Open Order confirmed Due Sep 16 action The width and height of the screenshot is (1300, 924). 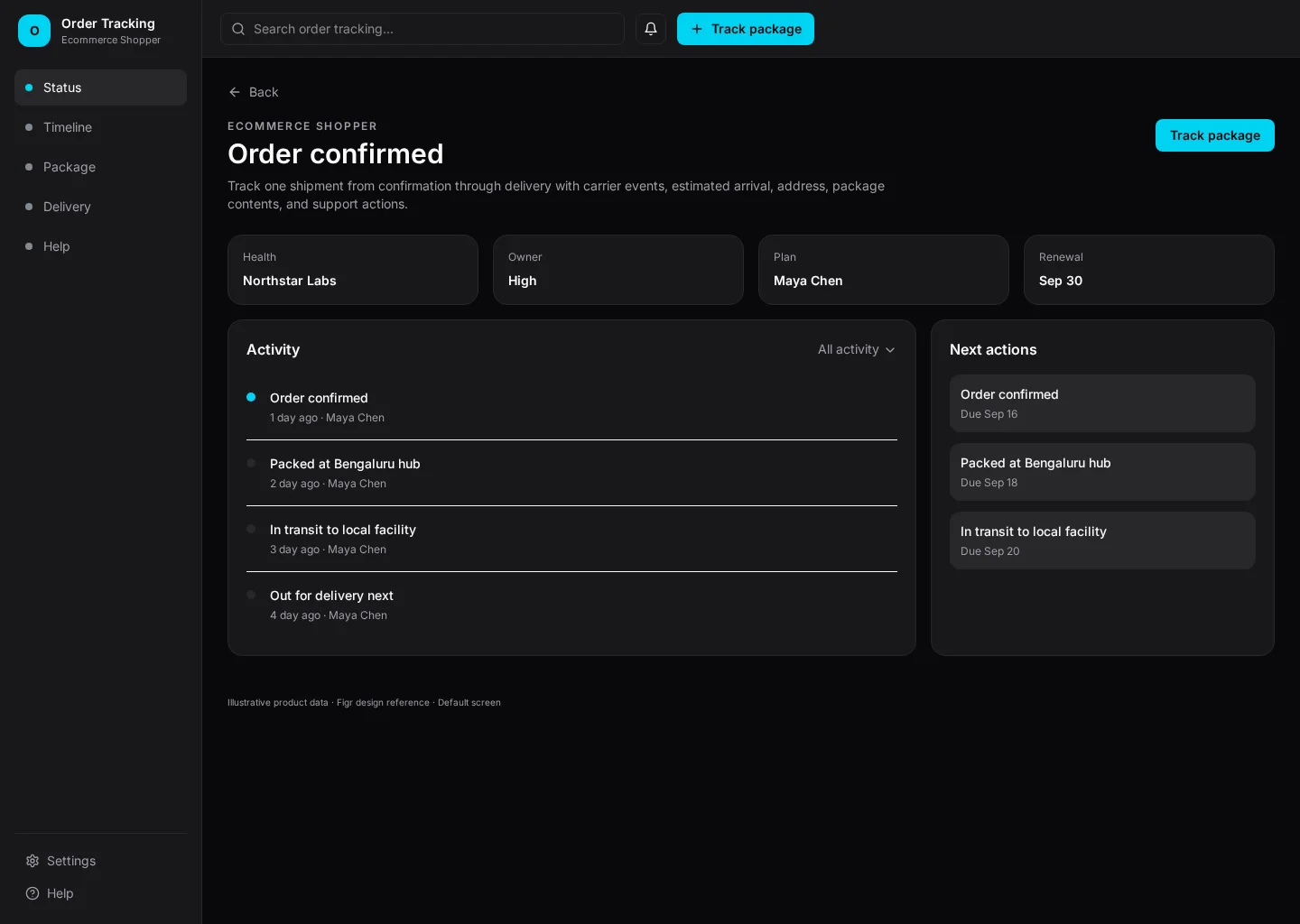pos(1102,403)
